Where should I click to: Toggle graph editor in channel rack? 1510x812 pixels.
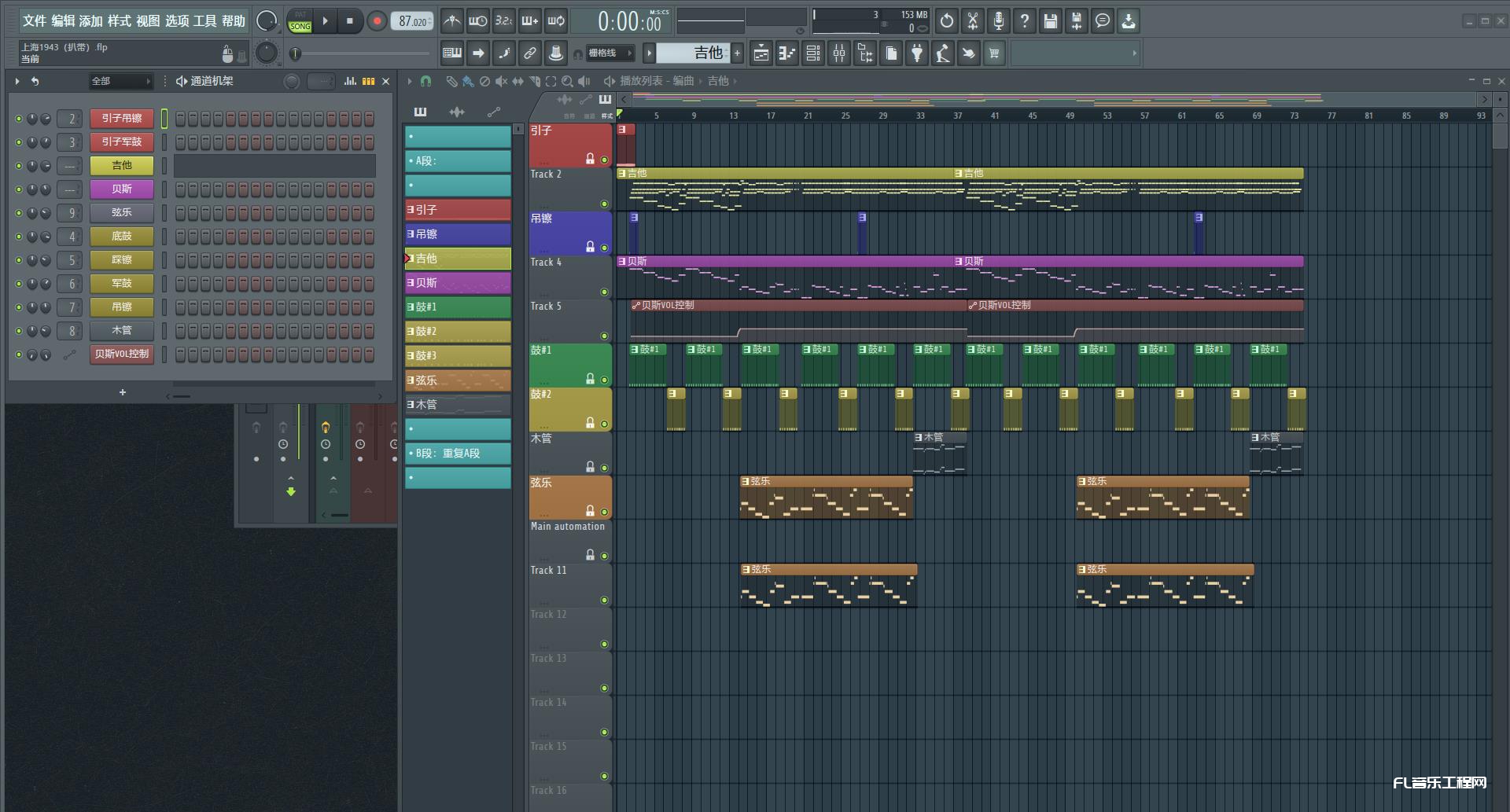click(351, 81)
